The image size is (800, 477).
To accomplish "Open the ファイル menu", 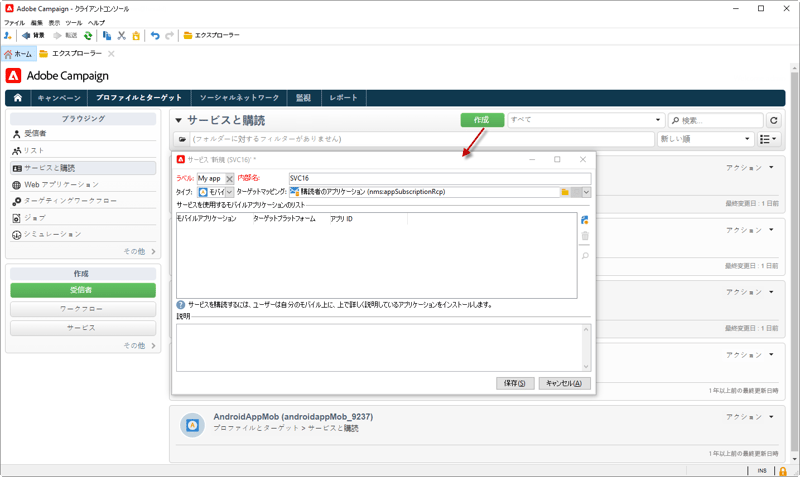I will click(14, 23).
